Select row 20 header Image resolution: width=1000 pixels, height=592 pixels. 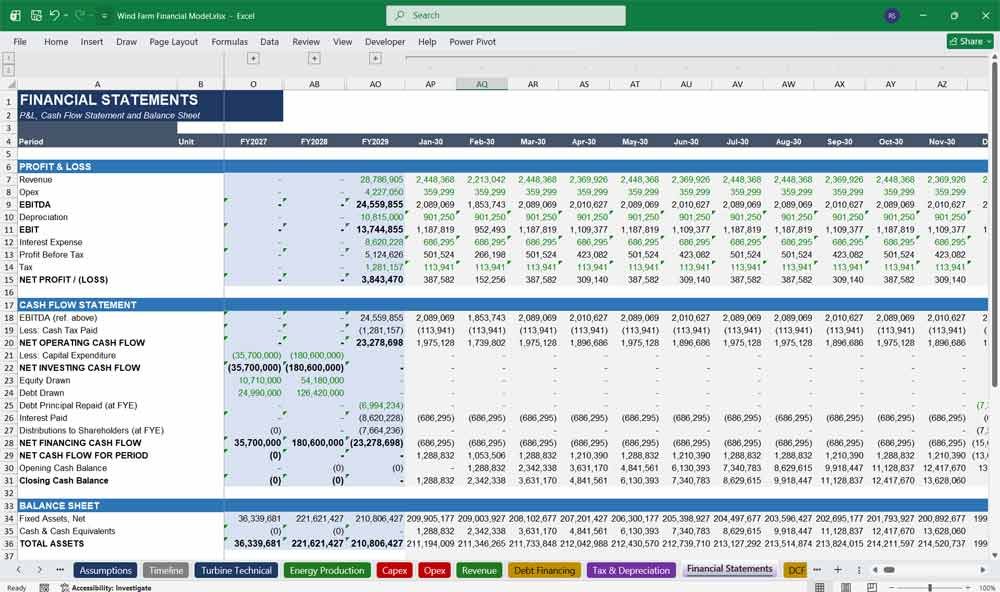click(x=9, y=343)
